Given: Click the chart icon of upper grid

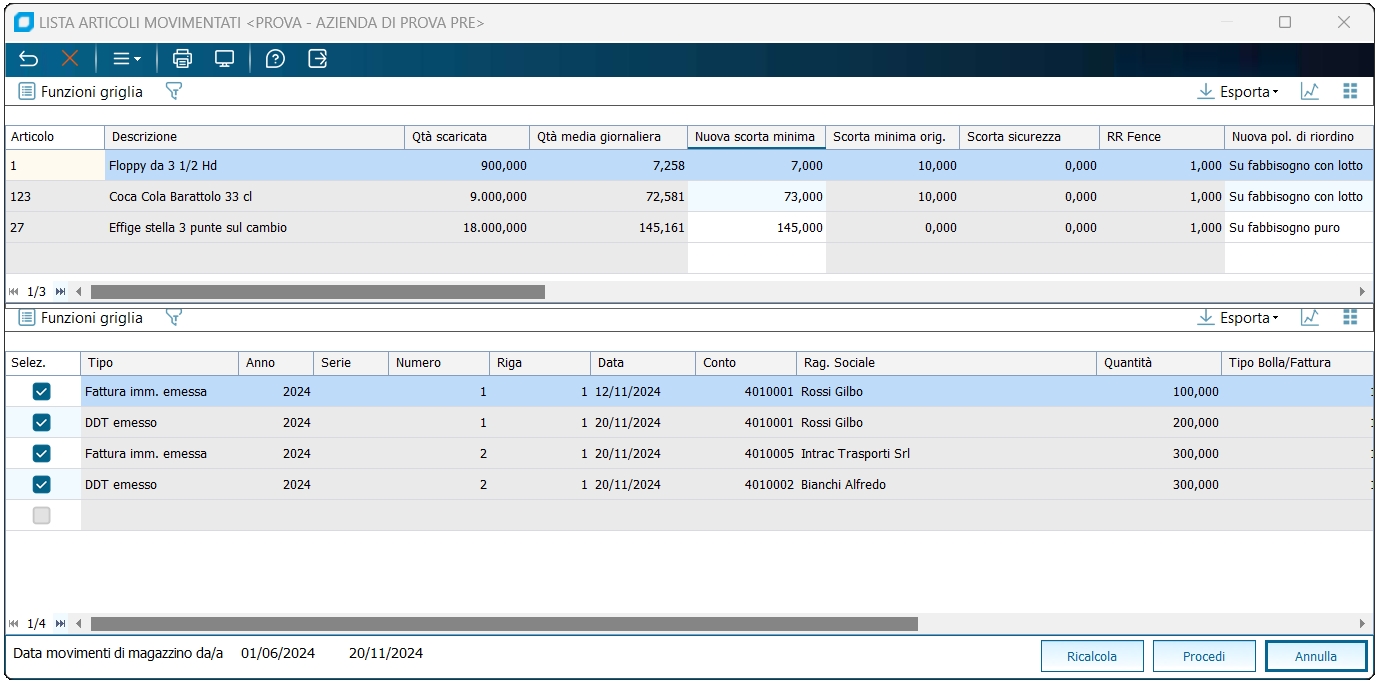Looking at the screenshot, I should 1310,92.
